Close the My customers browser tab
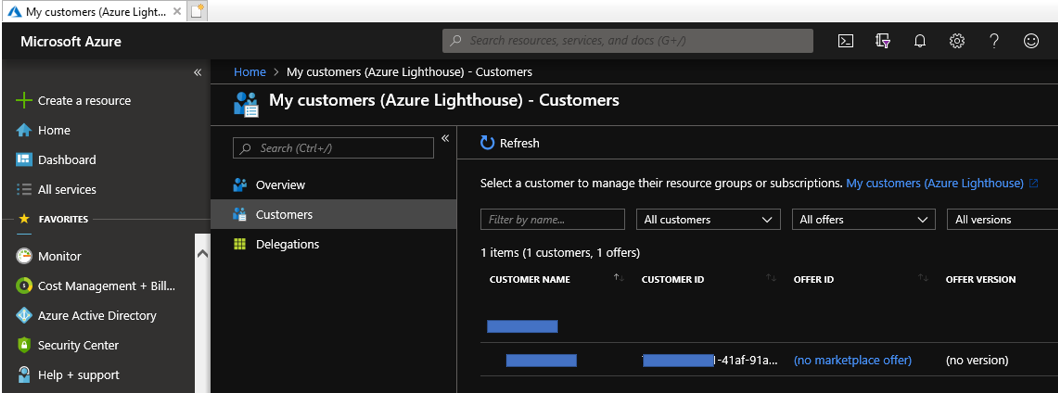Image resolution: width=1058 pixels, height=393 pixels. tap(177, 11)
